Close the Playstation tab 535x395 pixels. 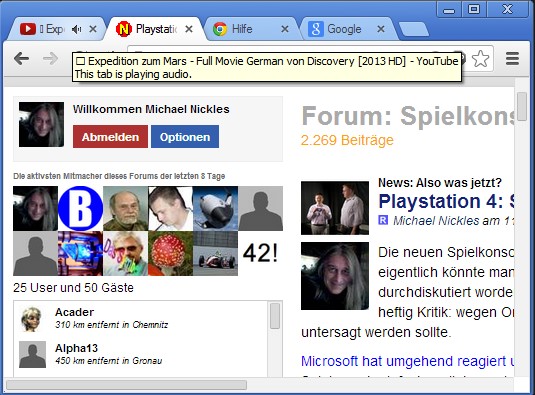(x=189, y=29)
